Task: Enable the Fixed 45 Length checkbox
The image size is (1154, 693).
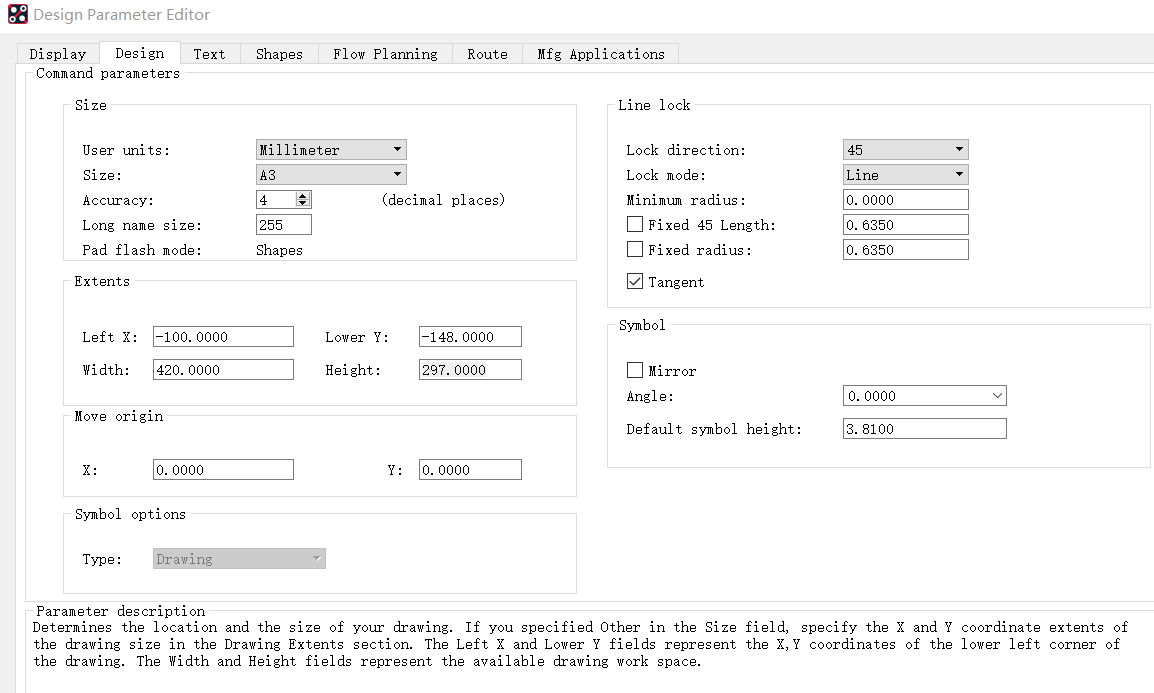Action: [x=634, y=224]
